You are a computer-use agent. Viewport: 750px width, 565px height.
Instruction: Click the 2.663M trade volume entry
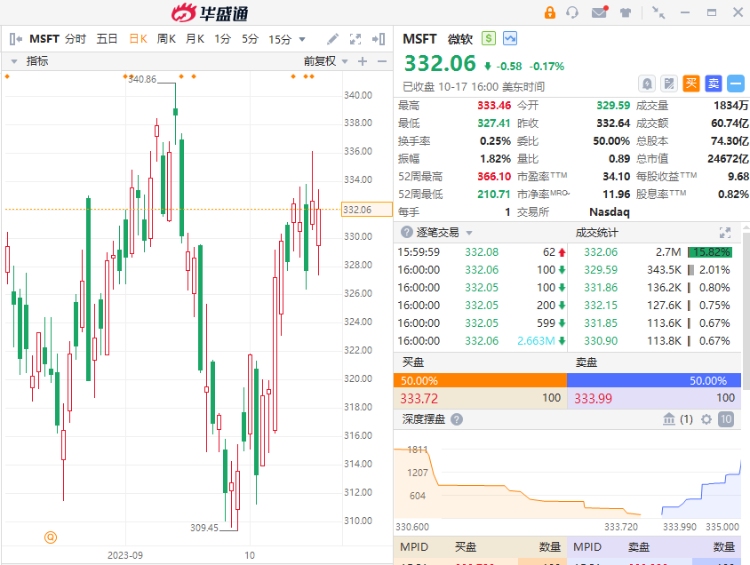pyautogui.click(x=536, y=341)
